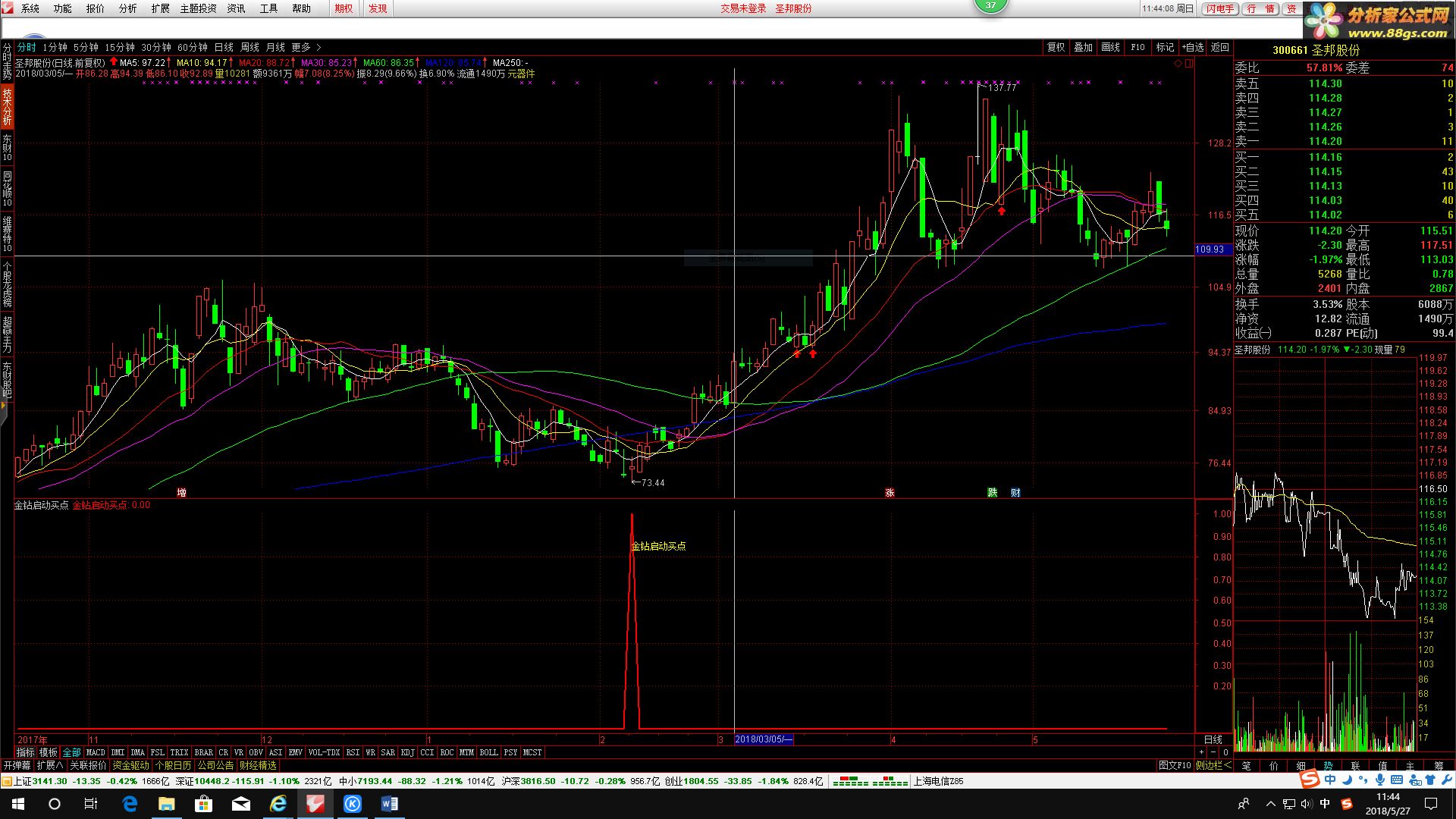Click the diamond icon at chart corner
Image resolution: width=1456 pixels, height=819 pixels.
1178,64
